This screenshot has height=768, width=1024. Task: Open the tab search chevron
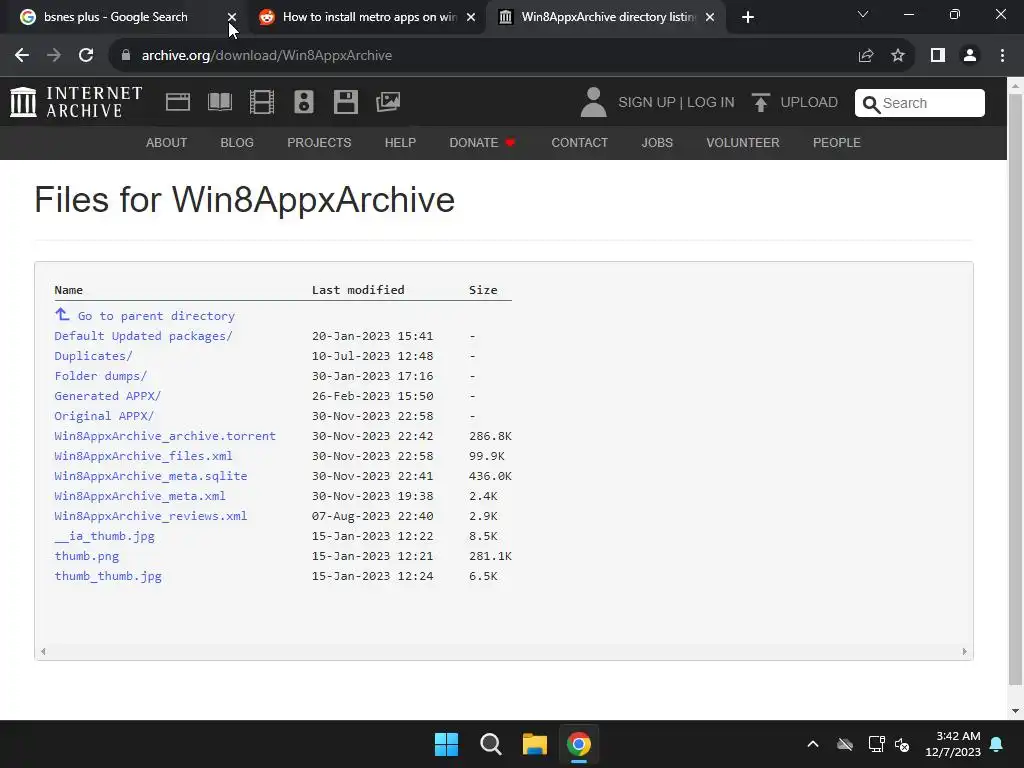[x=863, y=14]
